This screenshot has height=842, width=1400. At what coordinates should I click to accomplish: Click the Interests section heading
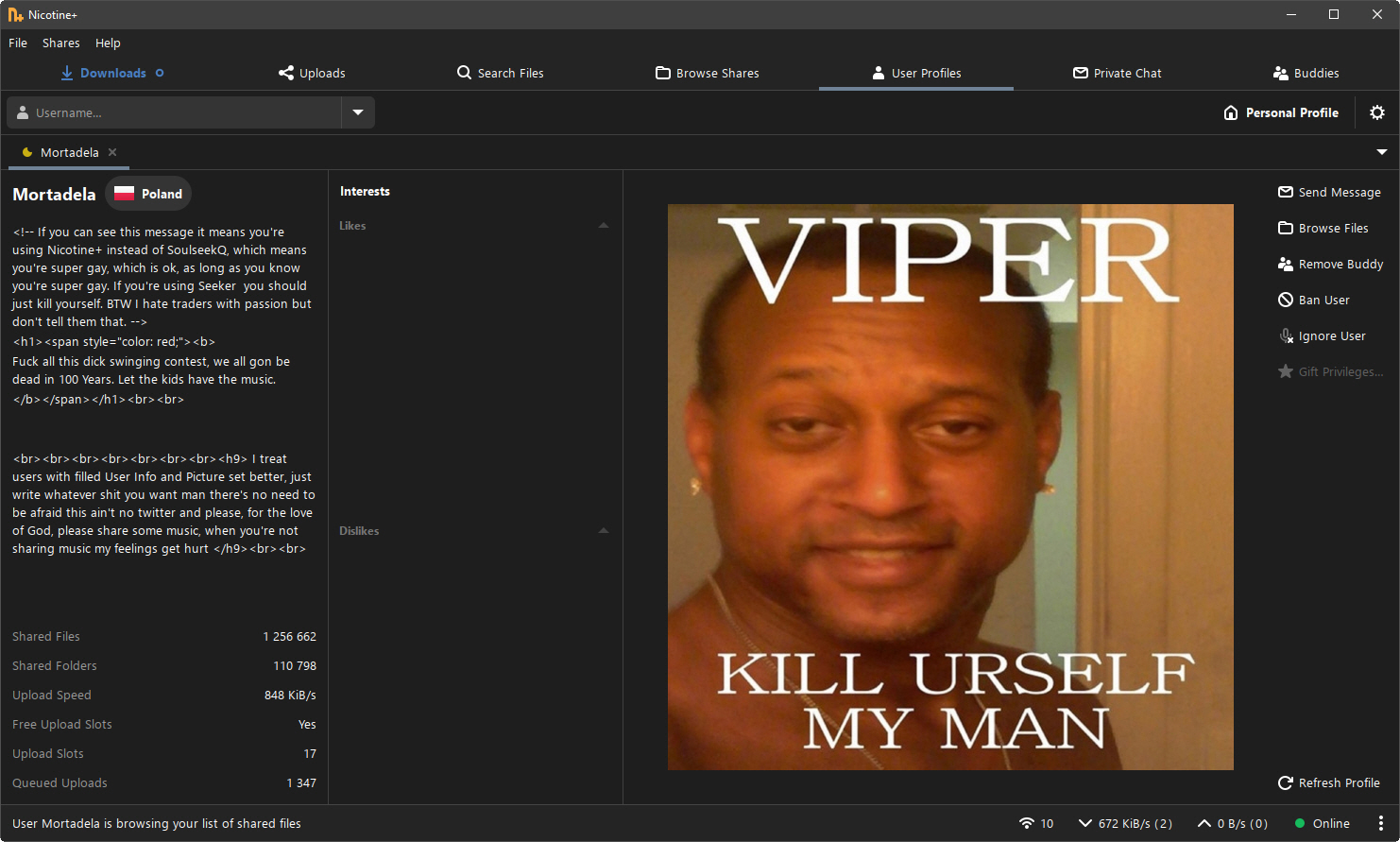[x=365, y=191]
